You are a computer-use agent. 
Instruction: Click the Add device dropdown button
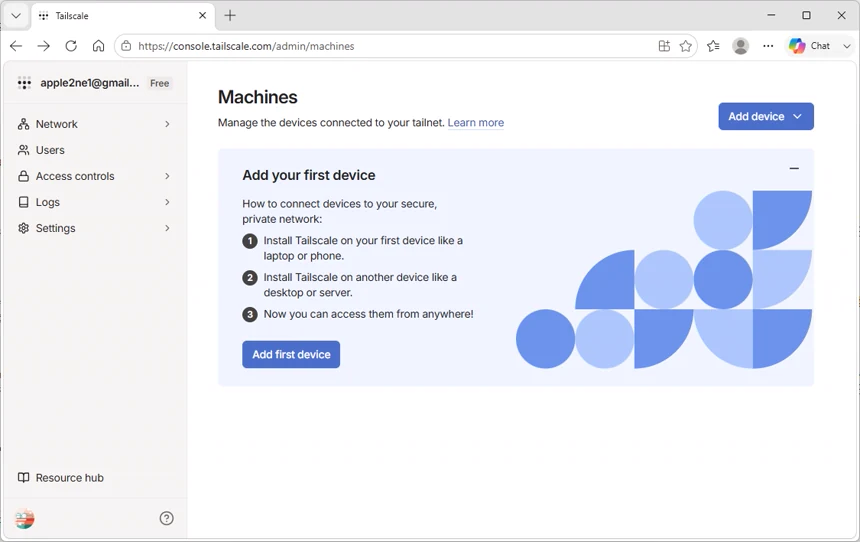(766, 116)
